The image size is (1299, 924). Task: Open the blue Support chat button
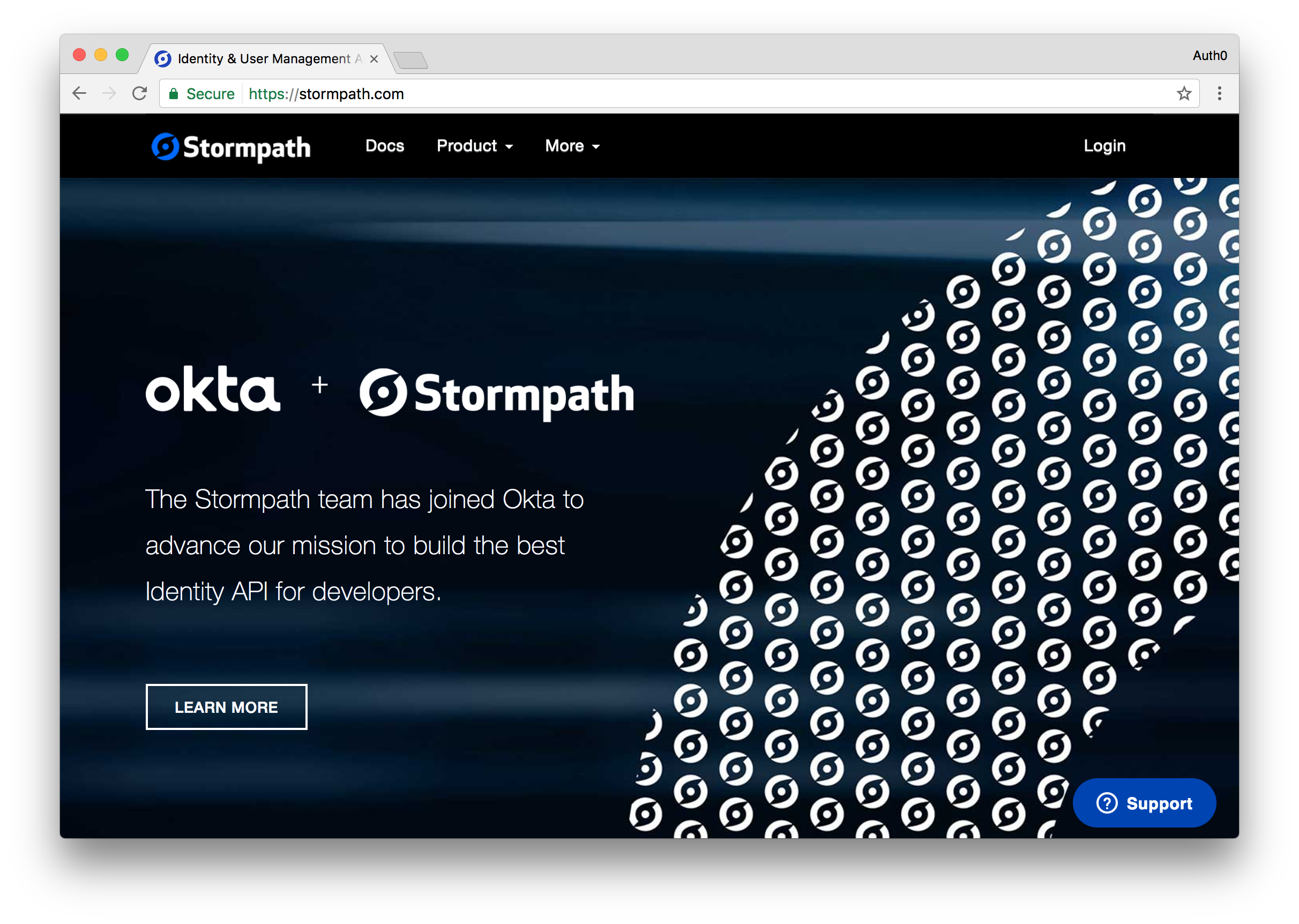(x=1144, y=803)
